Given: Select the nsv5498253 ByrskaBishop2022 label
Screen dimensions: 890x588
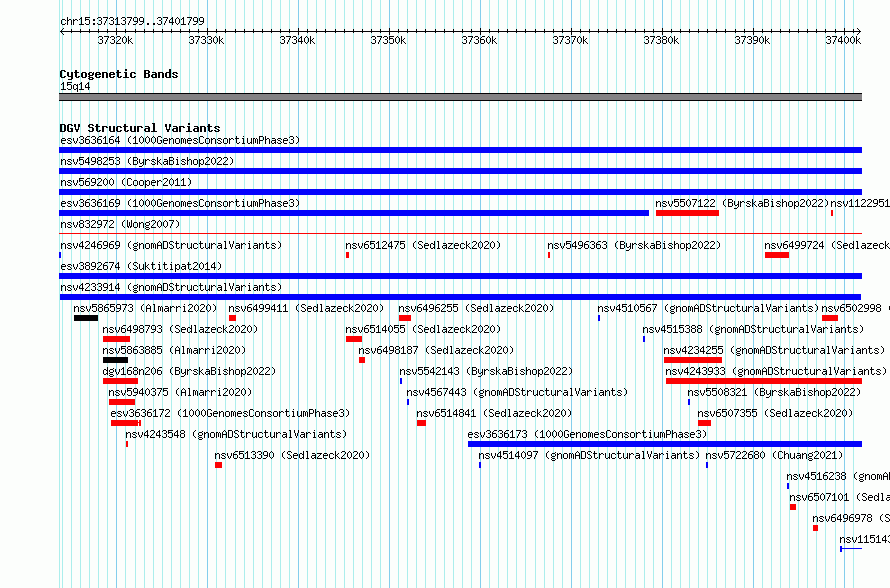Looking at the screenshot, I should pos(147,161).
